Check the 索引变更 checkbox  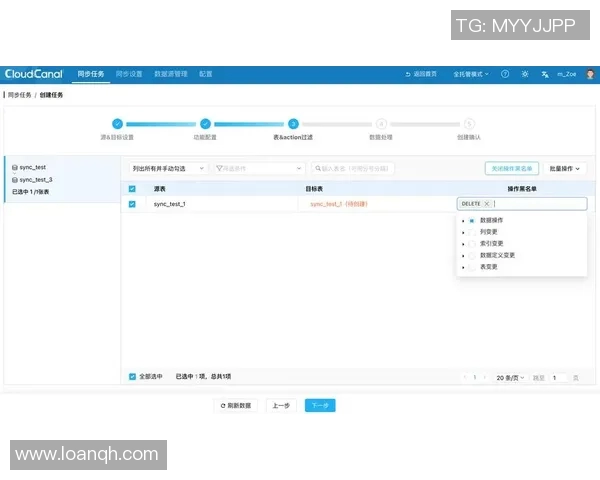(472, 244)
